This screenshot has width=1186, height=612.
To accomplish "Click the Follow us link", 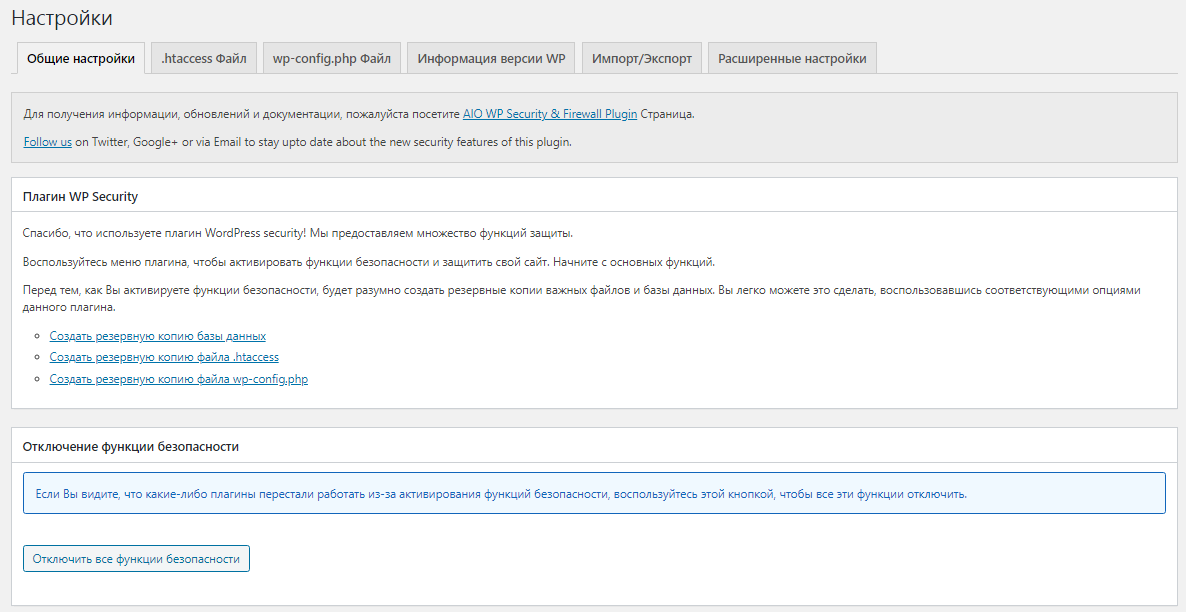I will click(x=47, y=142).
